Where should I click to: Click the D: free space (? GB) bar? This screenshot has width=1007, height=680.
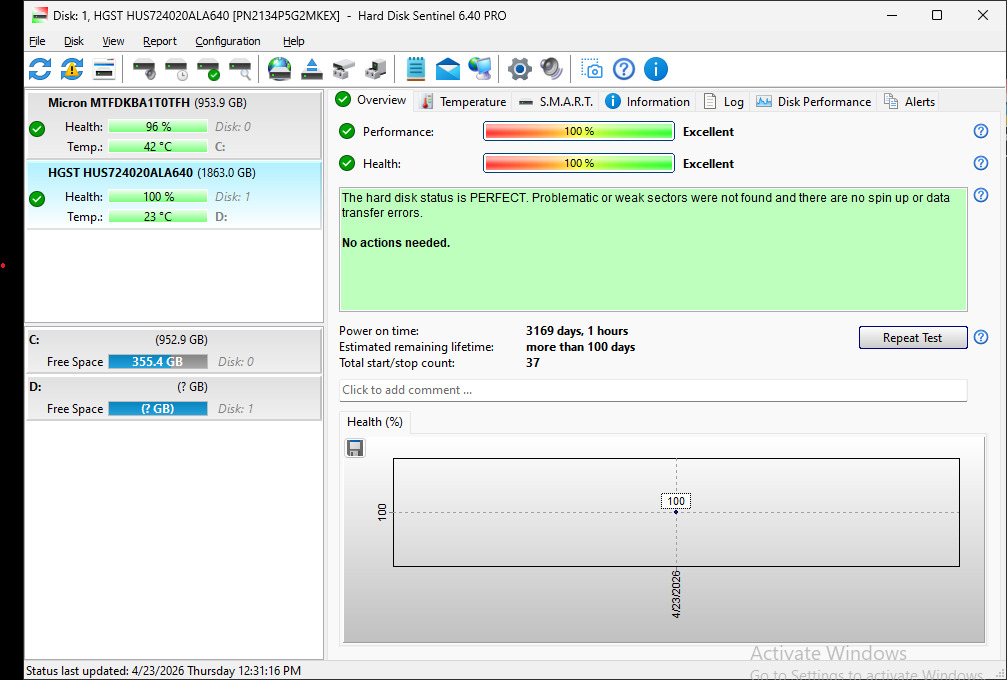point(158,408)
